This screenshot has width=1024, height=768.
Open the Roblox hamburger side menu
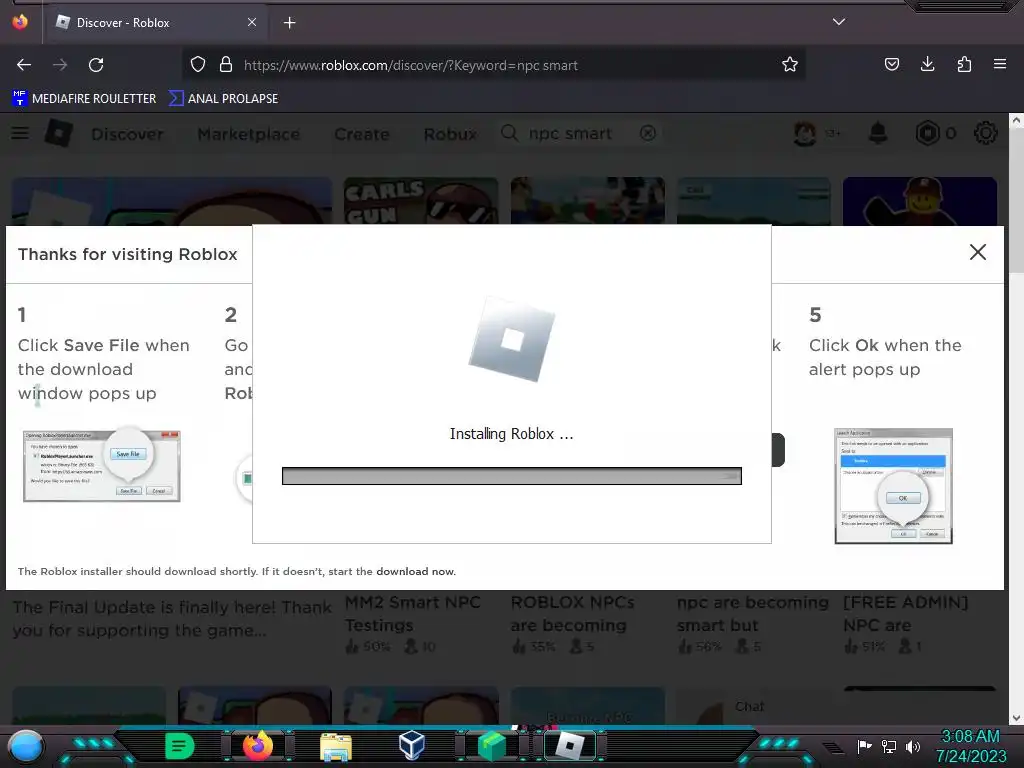point(20,133)
